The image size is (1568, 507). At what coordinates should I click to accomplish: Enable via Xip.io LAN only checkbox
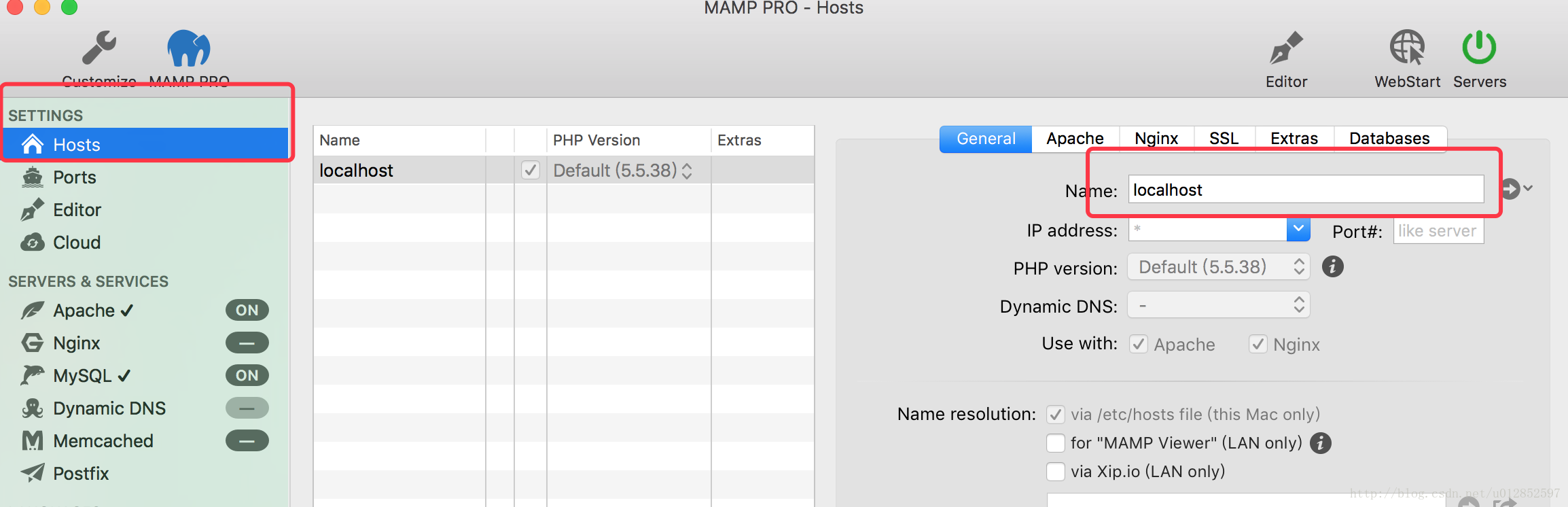[1056, 471]
